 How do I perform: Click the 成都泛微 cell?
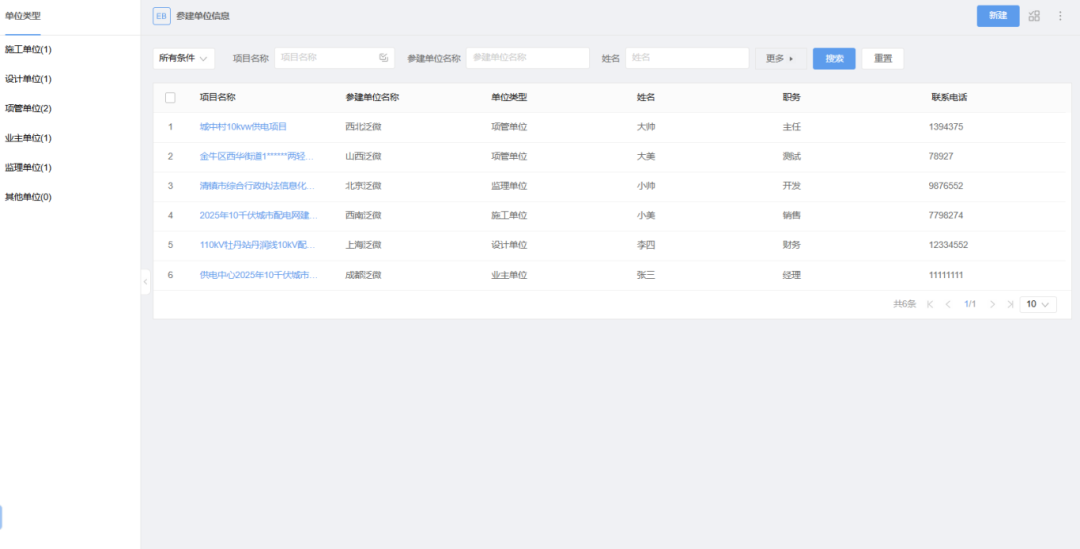pos(363,275)
